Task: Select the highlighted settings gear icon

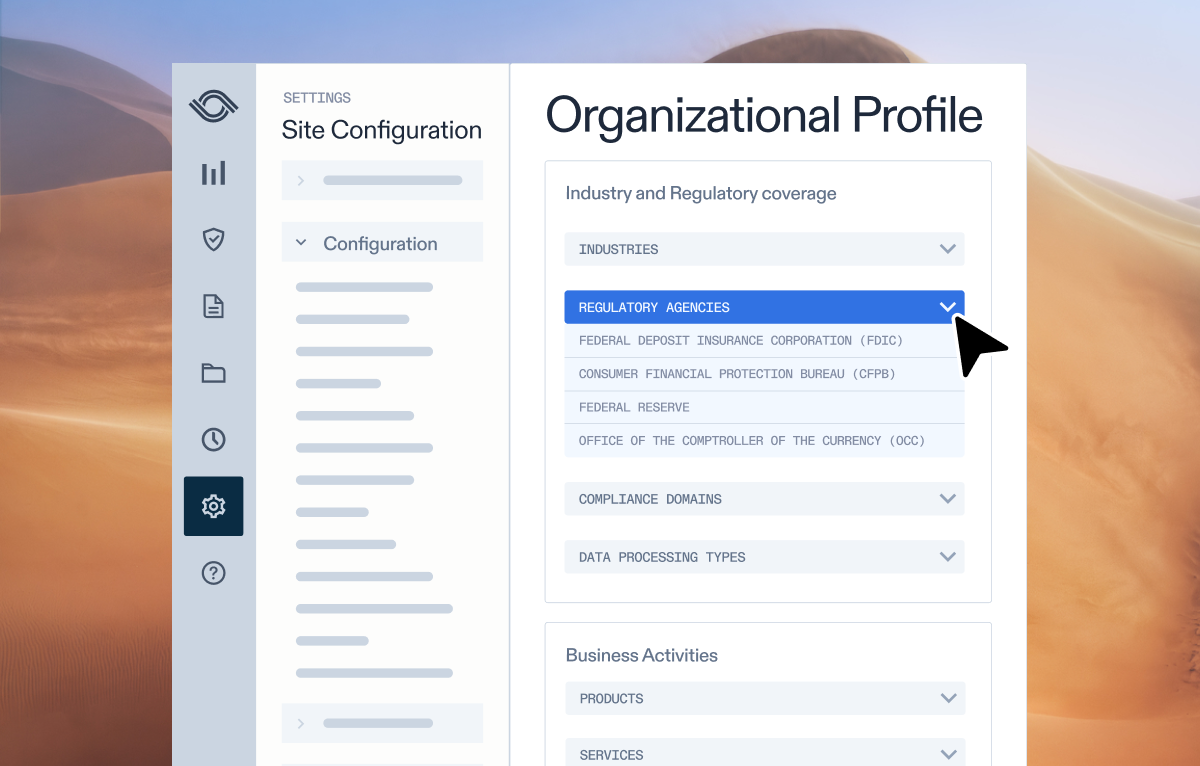Action: 213,506
